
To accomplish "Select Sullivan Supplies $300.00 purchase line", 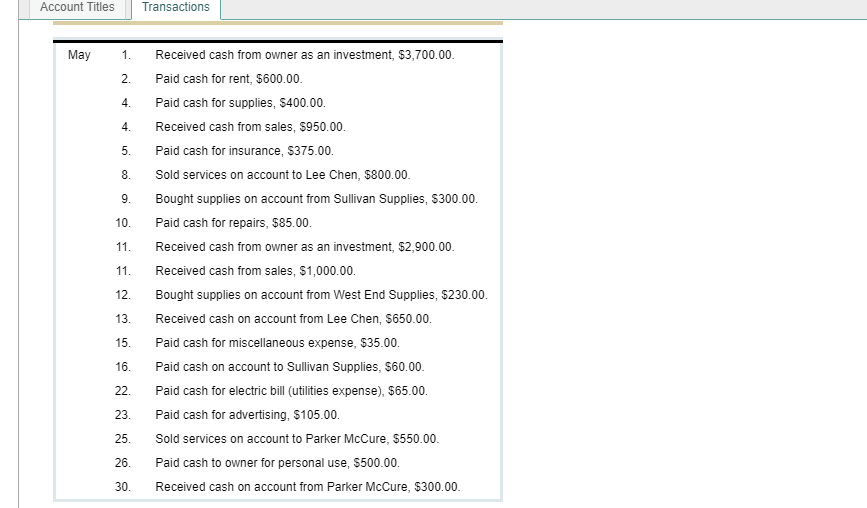I will click(x=316, y=199).
